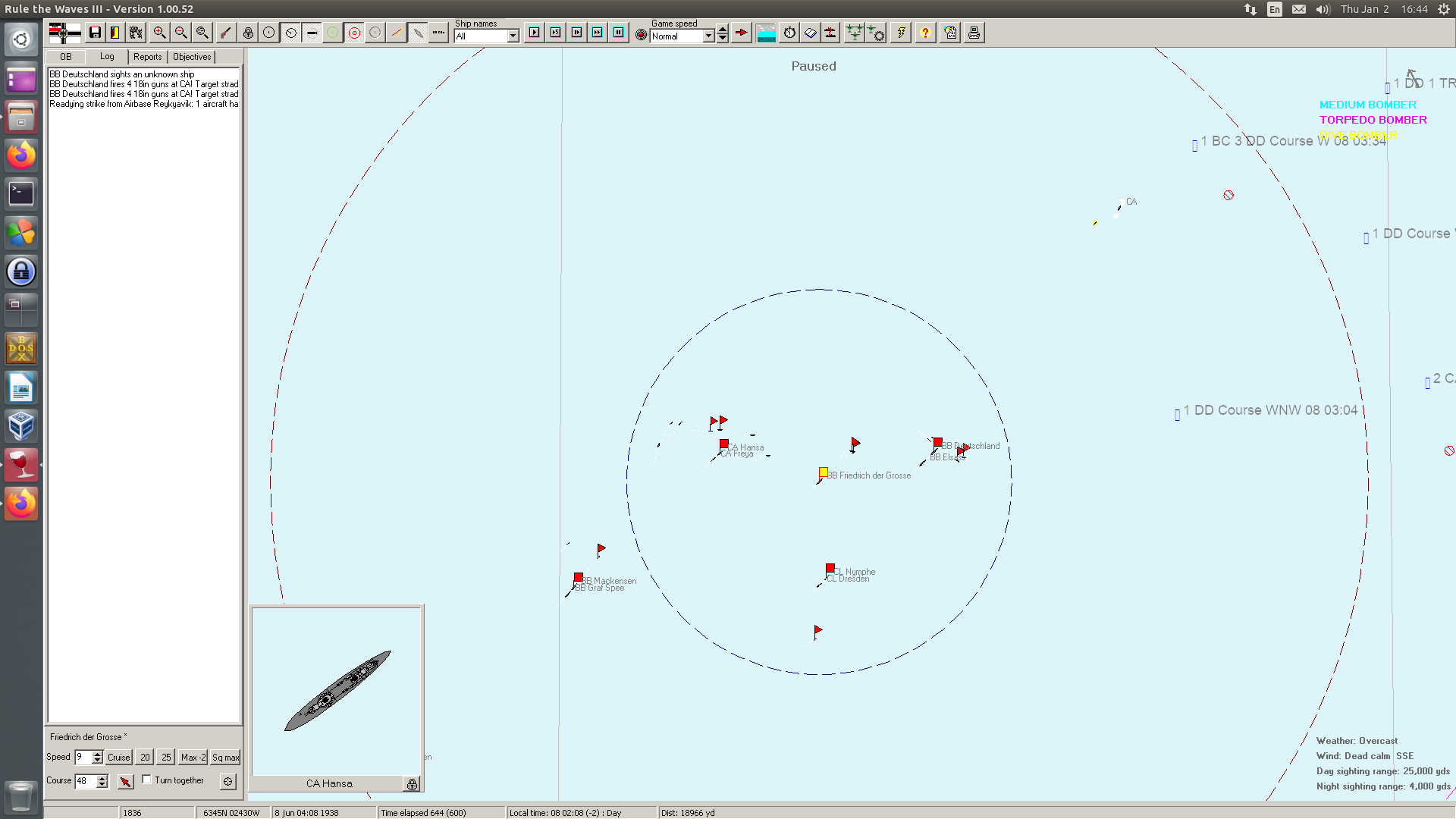1456x819 pixels.
Task: Open the gears settings icon
Action: pyautogui.click(x=136, y=33)
